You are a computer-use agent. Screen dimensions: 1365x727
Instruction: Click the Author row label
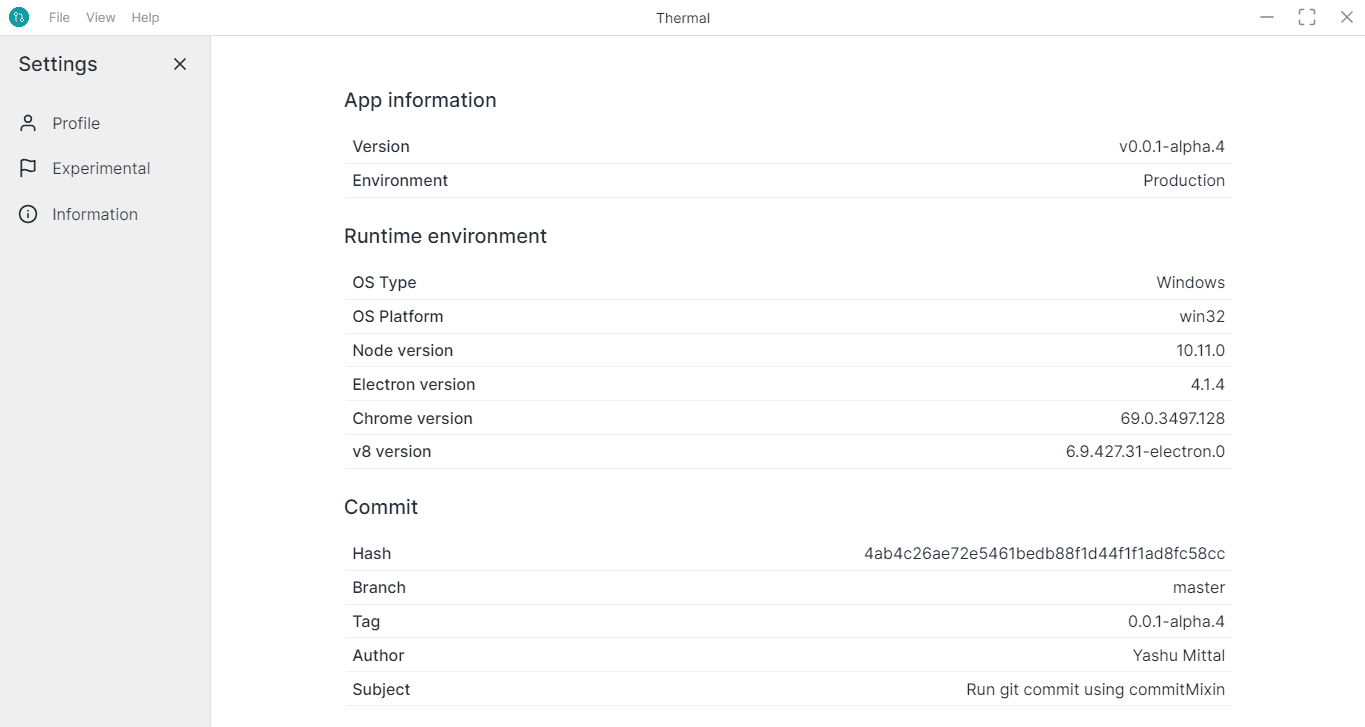pos(378,655)
